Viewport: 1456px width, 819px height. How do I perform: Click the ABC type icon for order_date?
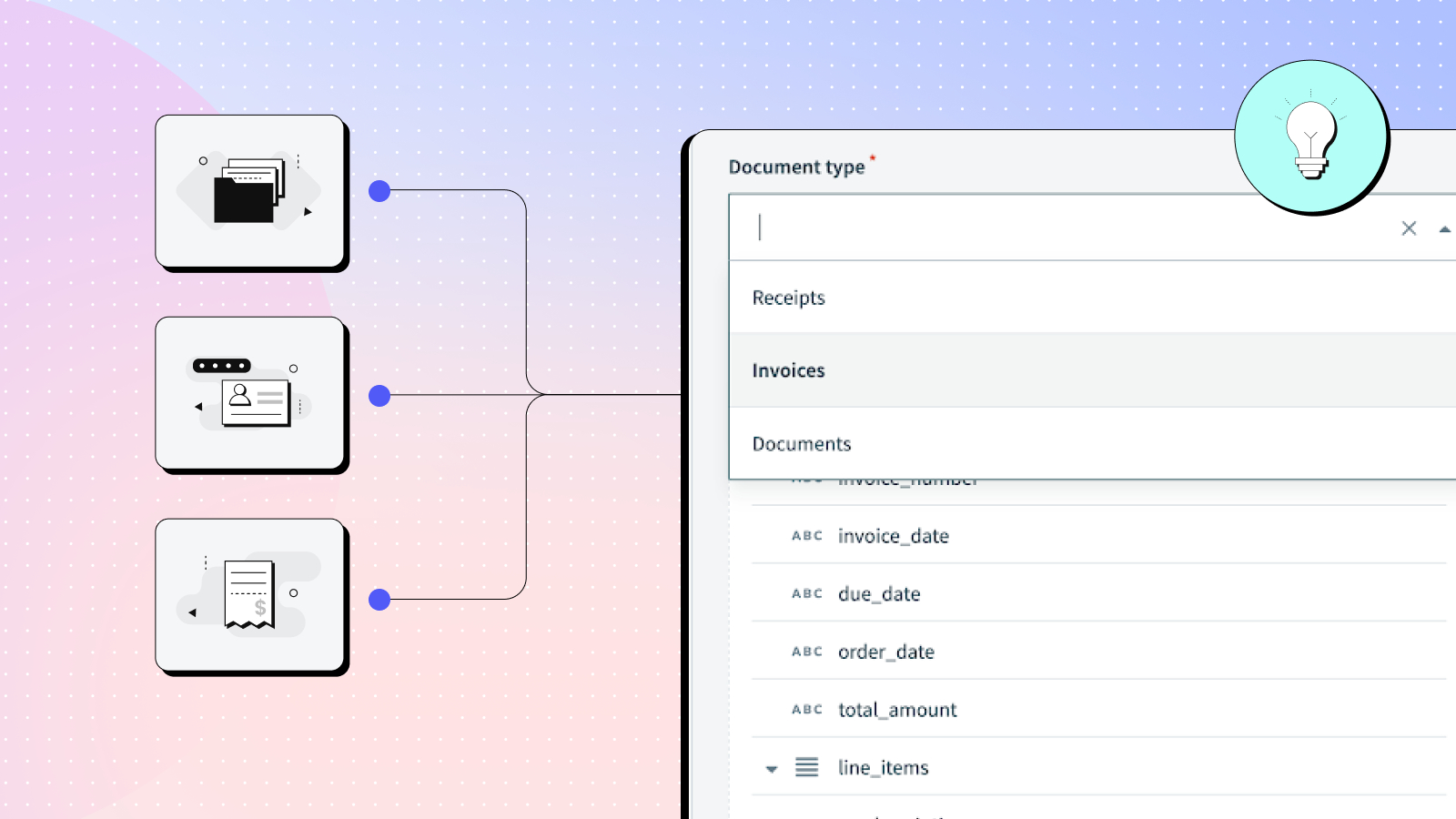point(807,652)
